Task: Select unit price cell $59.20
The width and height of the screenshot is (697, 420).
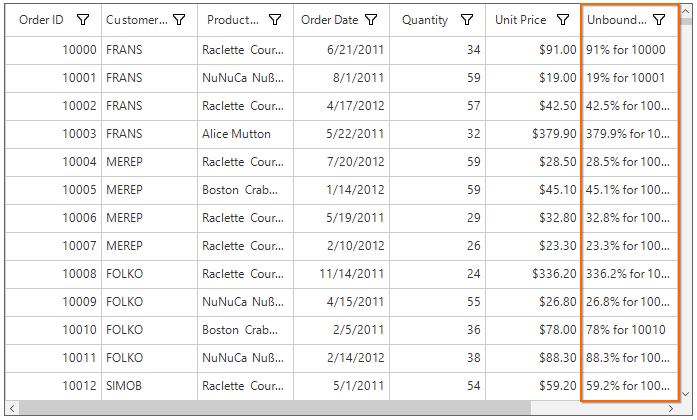Action: point(533,386)
